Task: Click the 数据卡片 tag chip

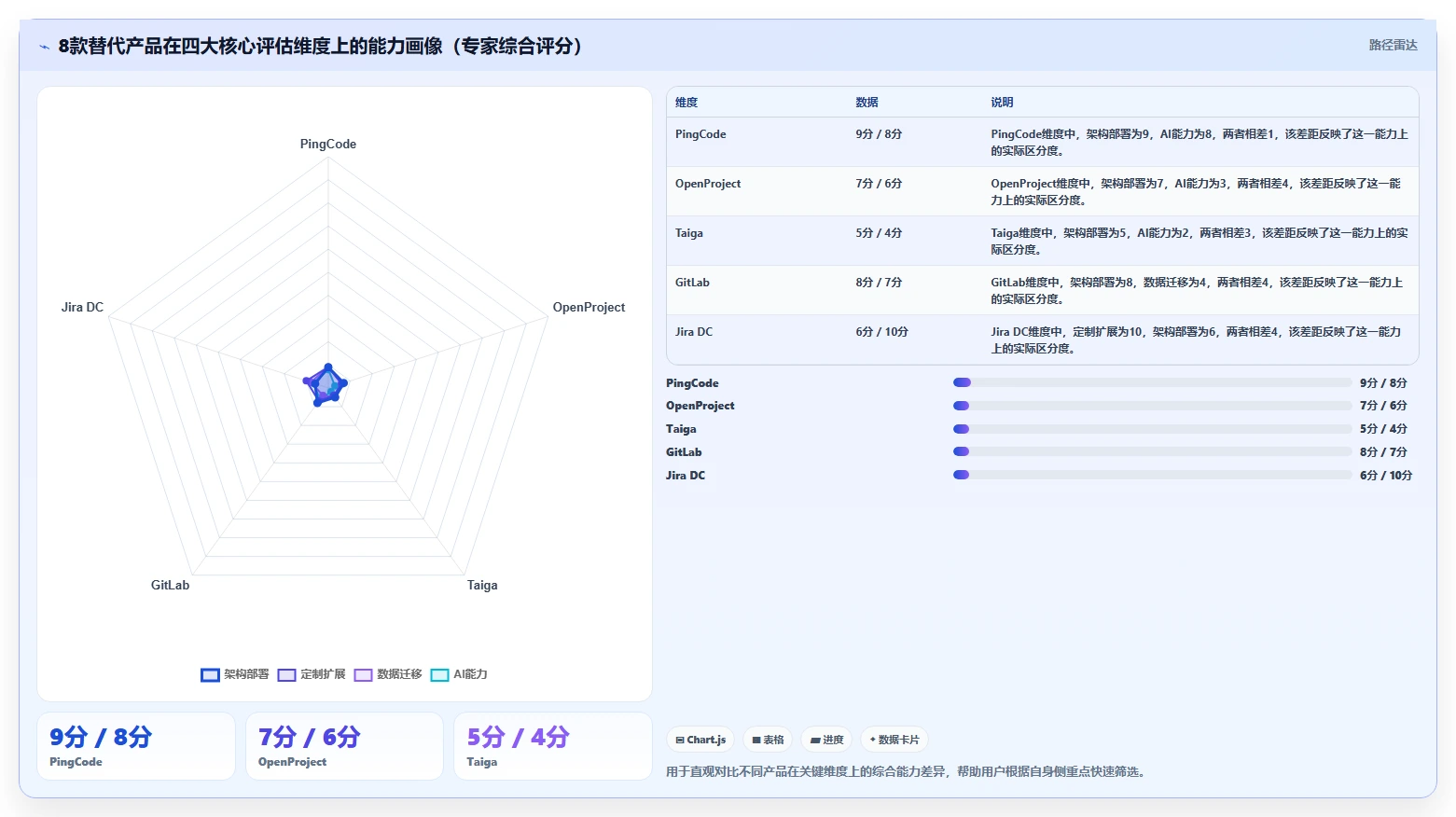Action: (894, 740)
